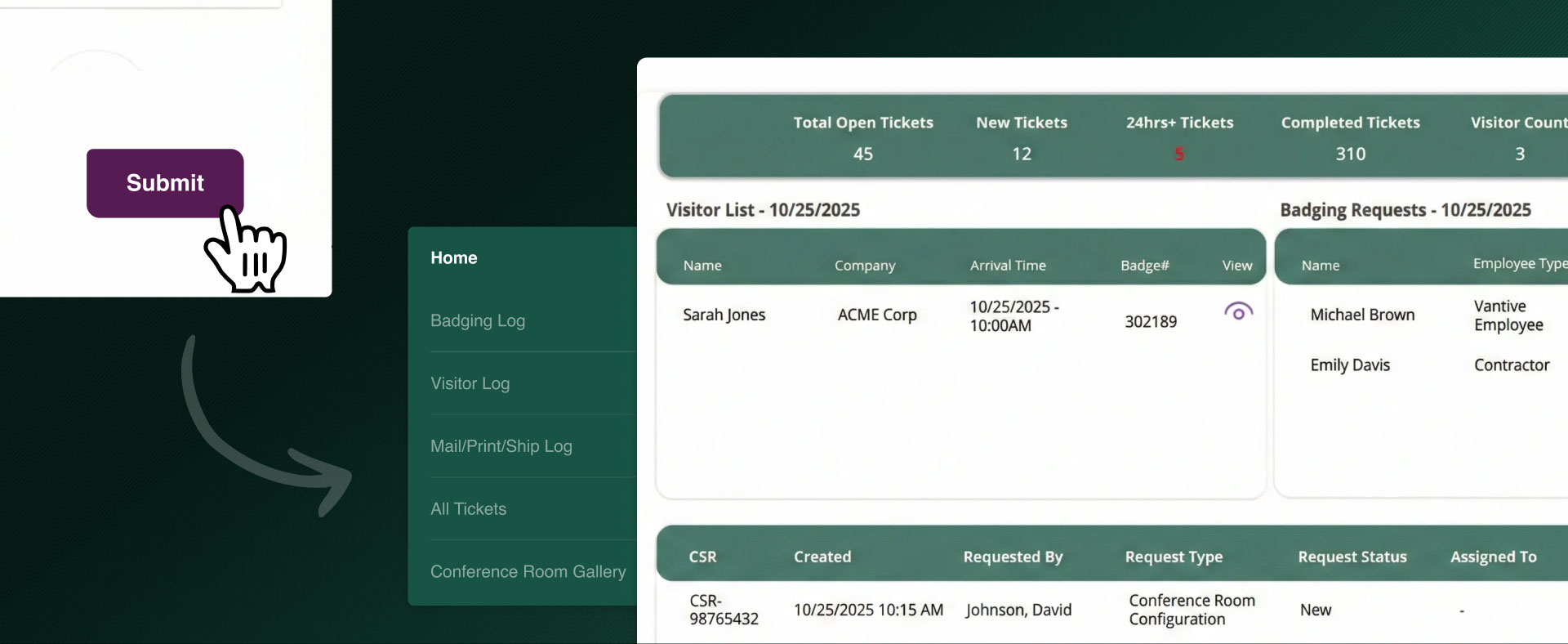The width and height of the screenshot is (1568, 644).
Task: Click badge number 302189
Action: click(x=1151, y=322)
